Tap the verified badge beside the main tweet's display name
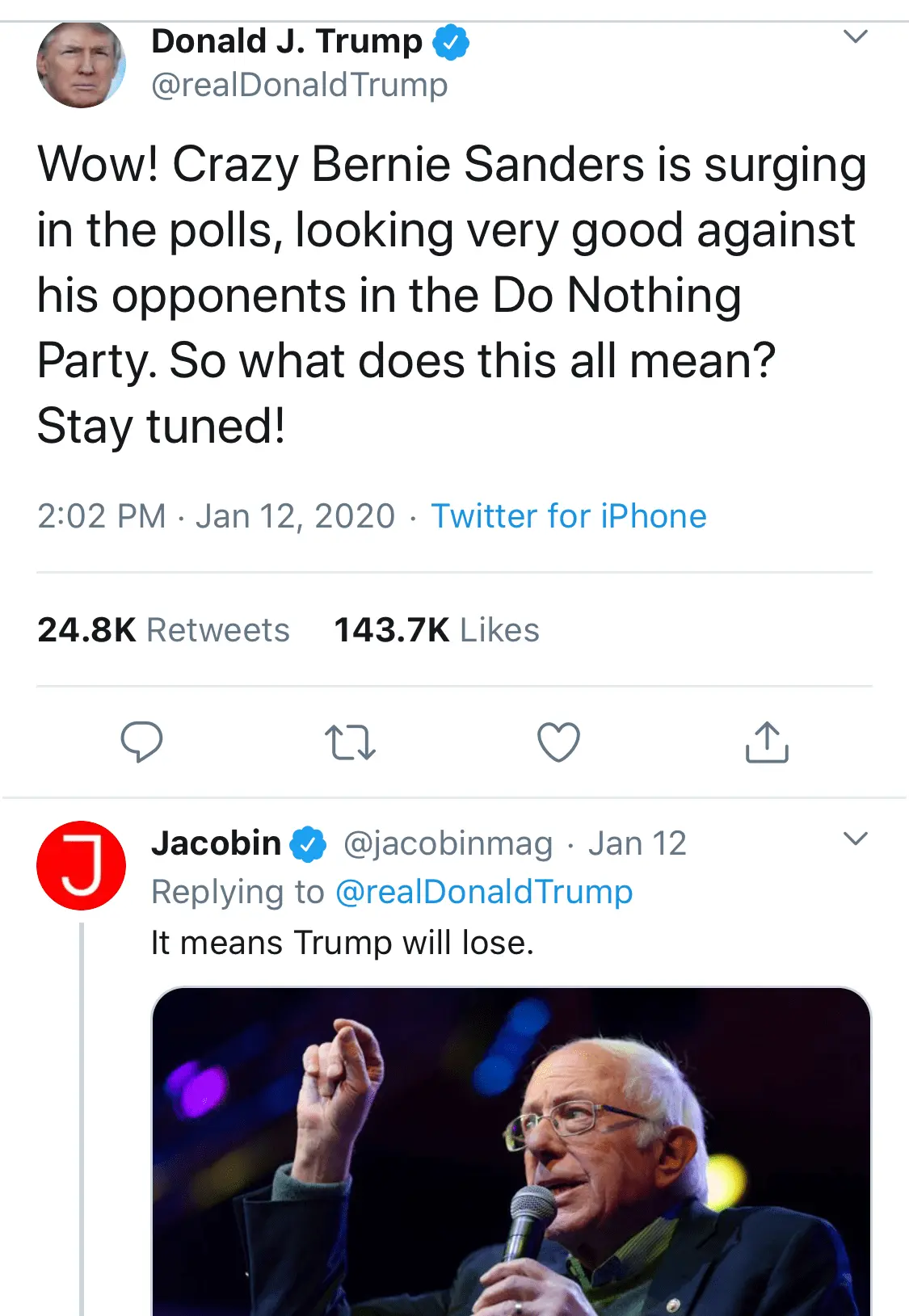The image size is (909, 1316). coord(451,42)
